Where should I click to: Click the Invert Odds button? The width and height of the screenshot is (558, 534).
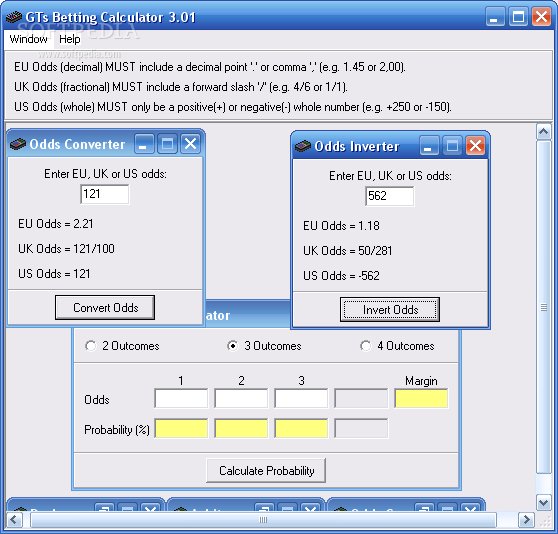tap(390, 310)
